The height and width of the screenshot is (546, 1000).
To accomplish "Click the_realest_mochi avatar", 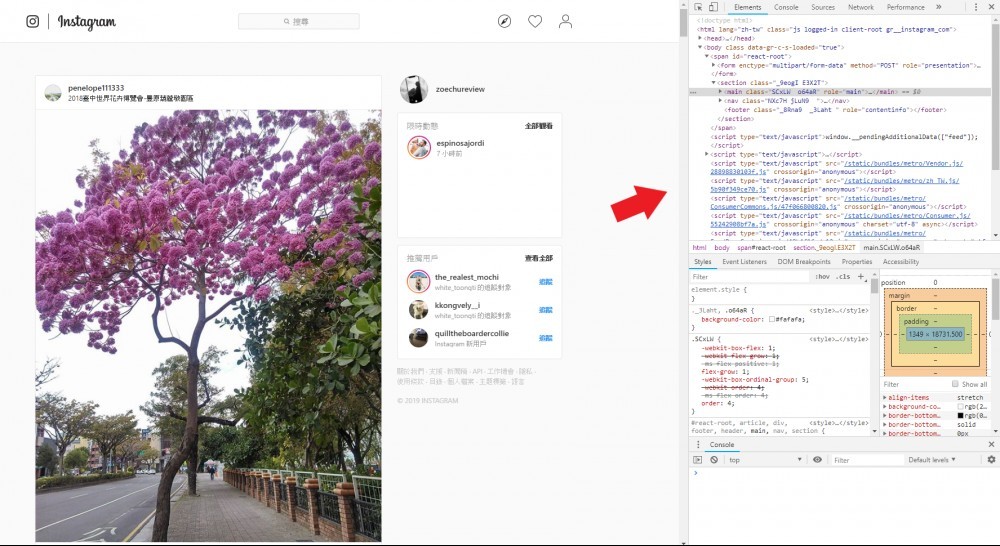I will [418, 281].
